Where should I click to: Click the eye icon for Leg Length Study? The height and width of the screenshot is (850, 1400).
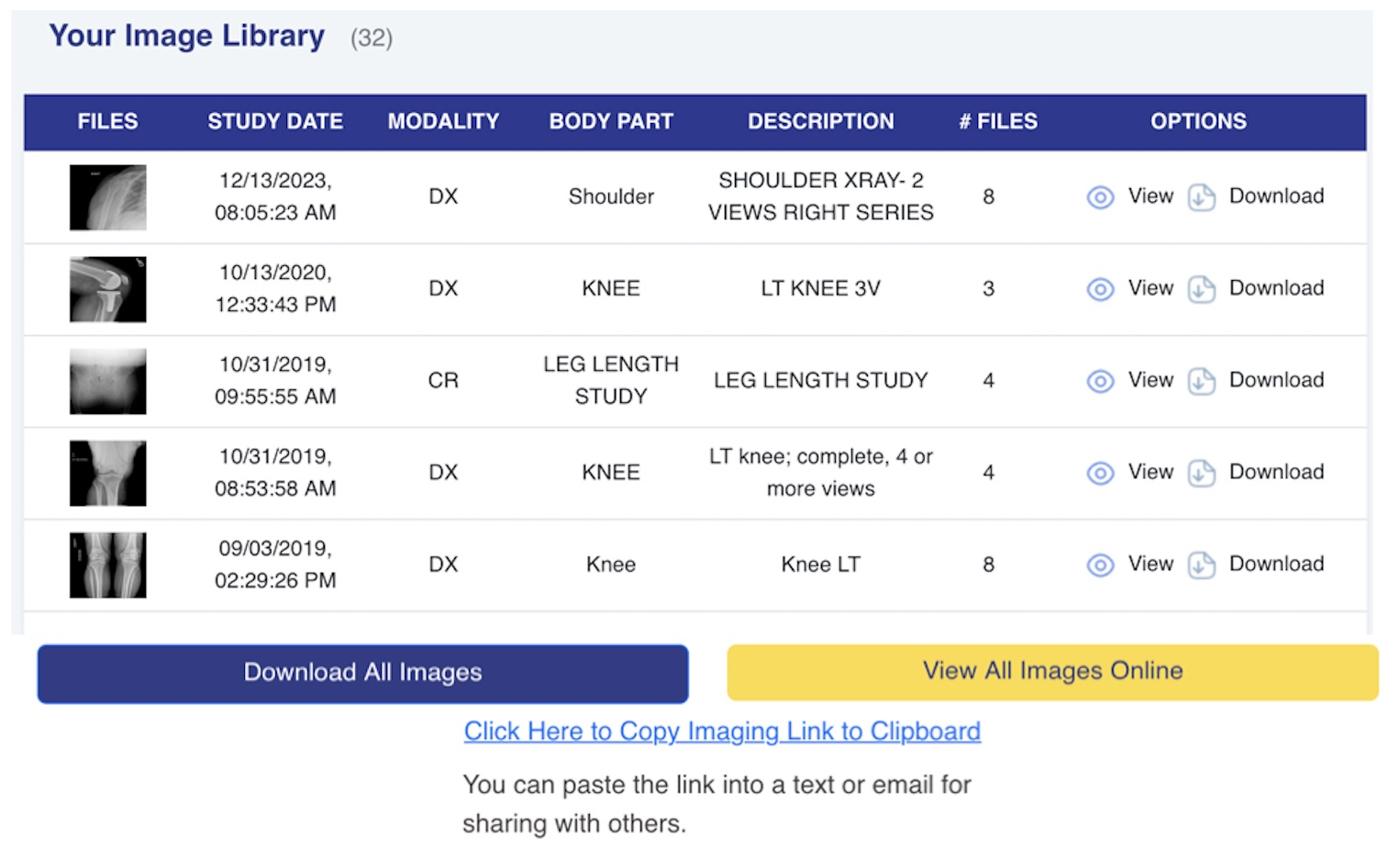(x=1100, y=381)
